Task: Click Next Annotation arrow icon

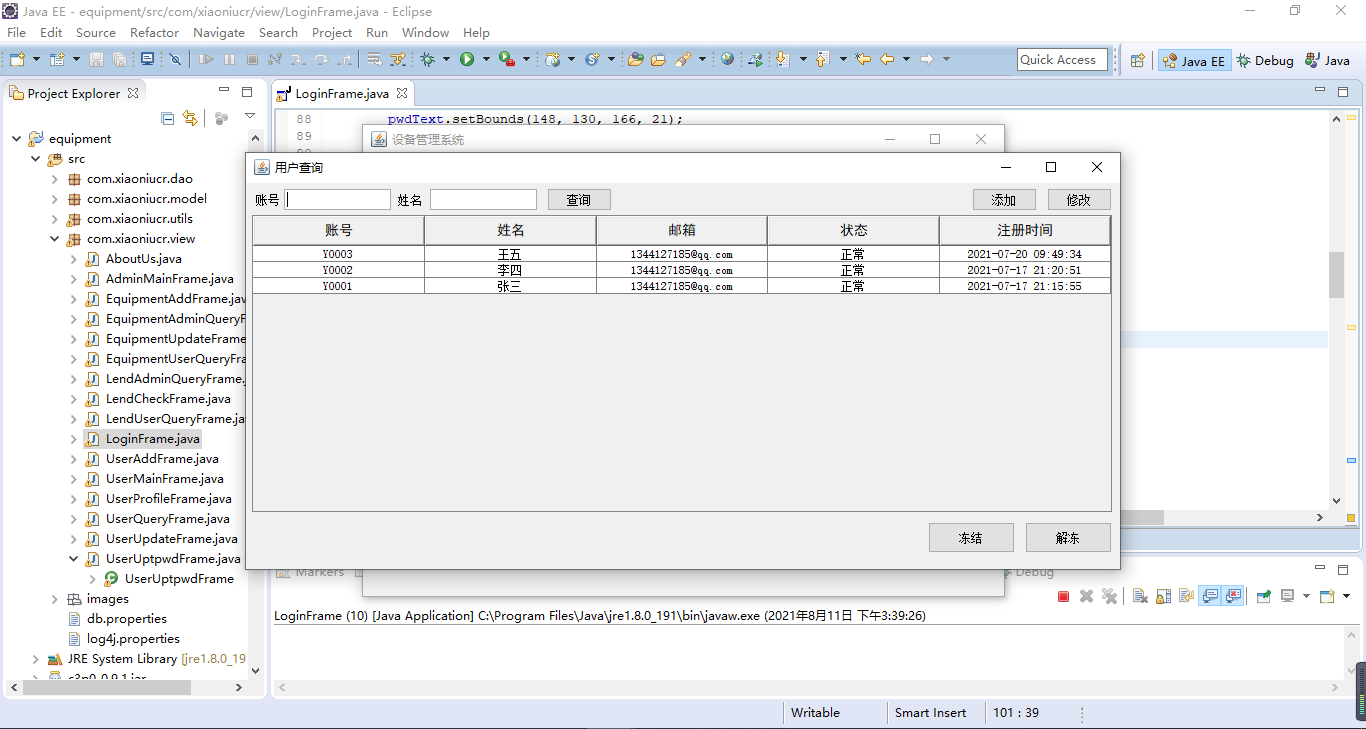Action: pos(782,60)
